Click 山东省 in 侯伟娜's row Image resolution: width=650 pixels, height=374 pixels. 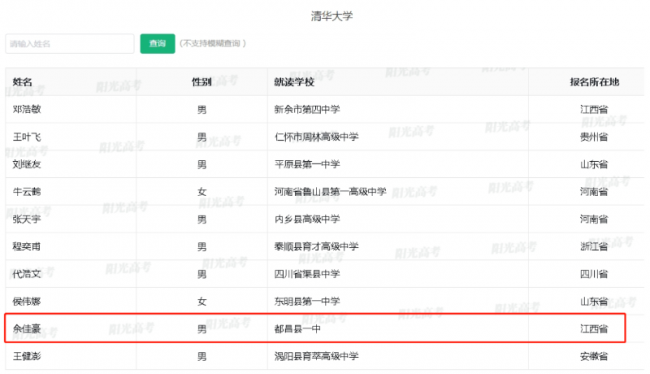click(x=594, y=301)
